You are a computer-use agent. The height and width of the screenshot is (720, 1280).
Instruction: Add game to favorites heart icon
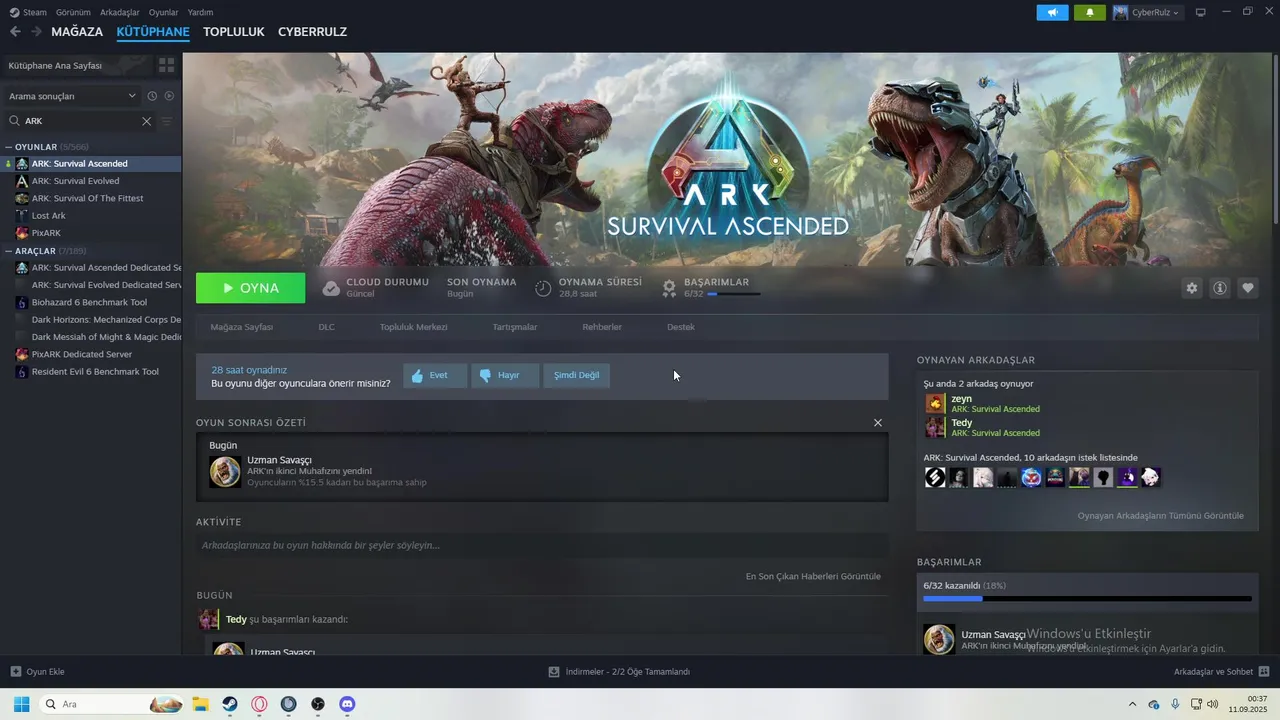point(1248,288)
